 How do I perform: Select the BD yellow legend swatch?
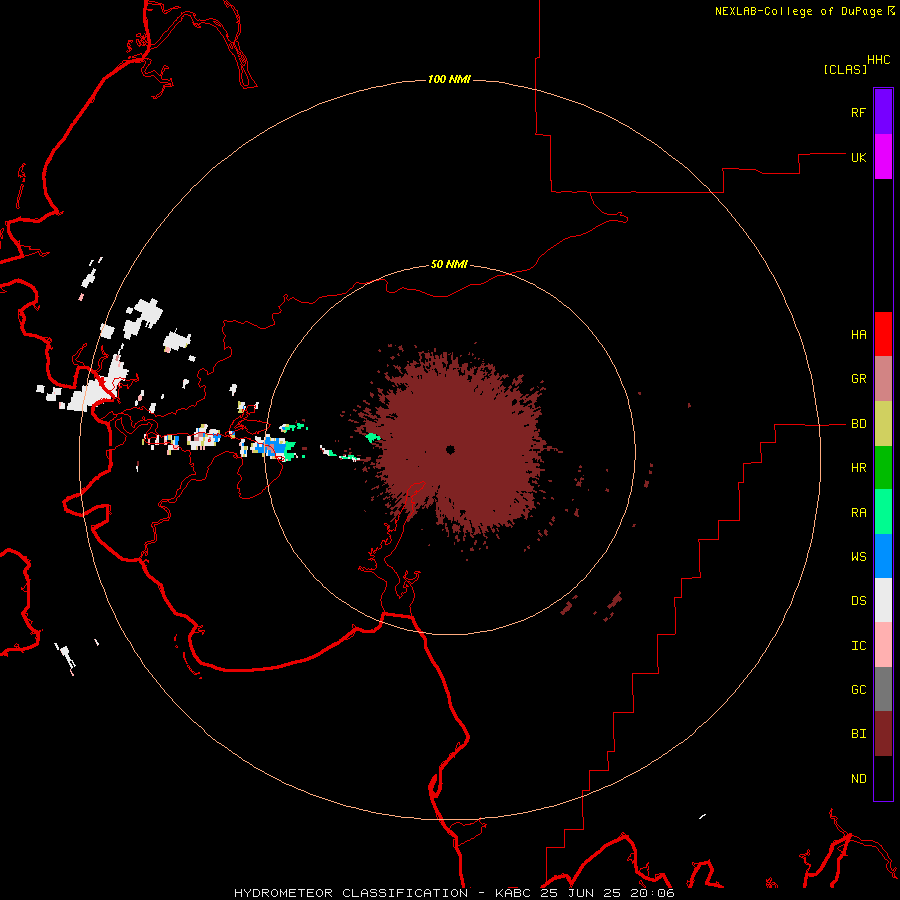pos(883,424)
